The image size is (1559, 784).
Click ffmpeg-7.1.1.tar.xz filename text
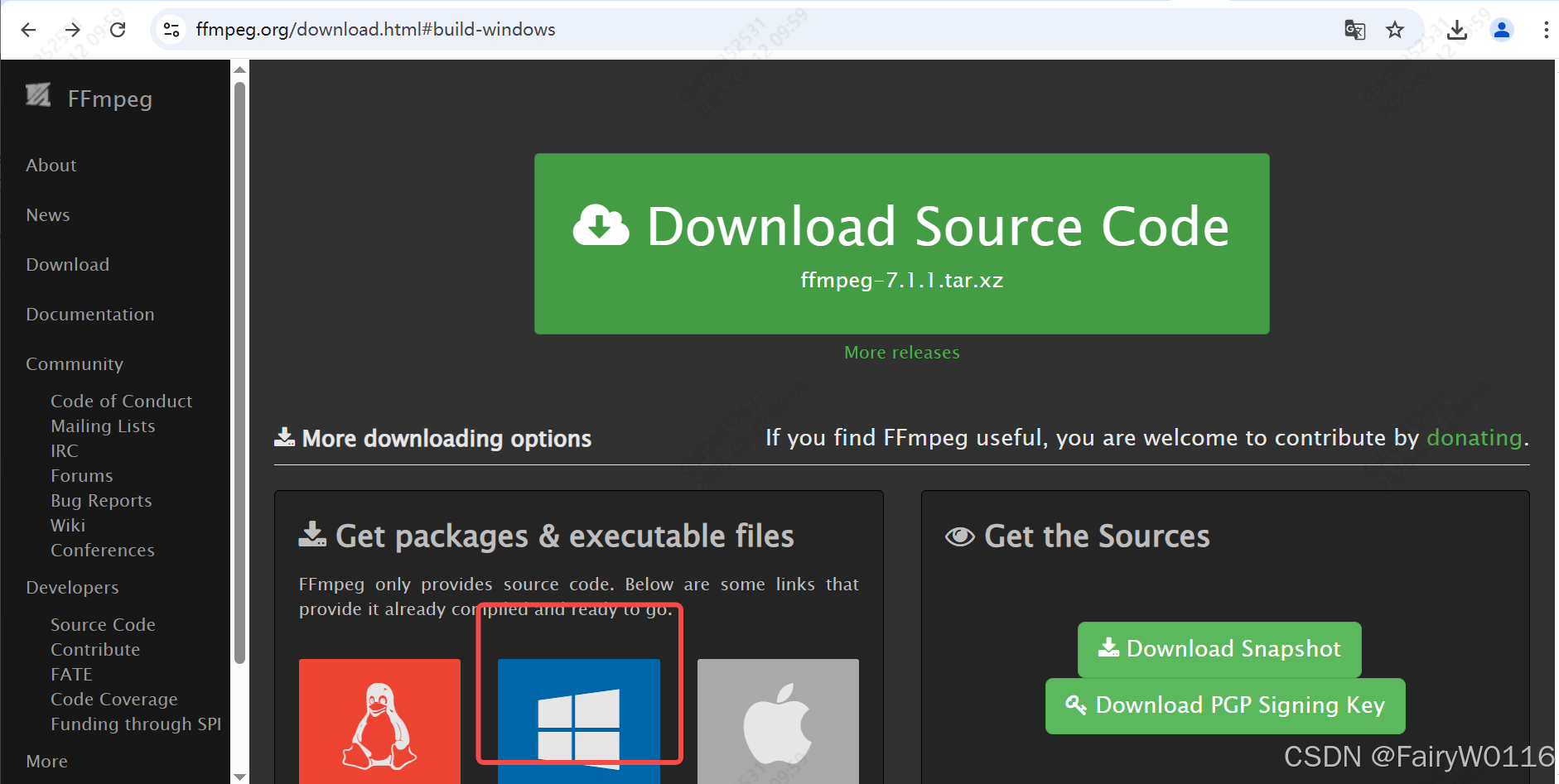click(x=901, y=281)
